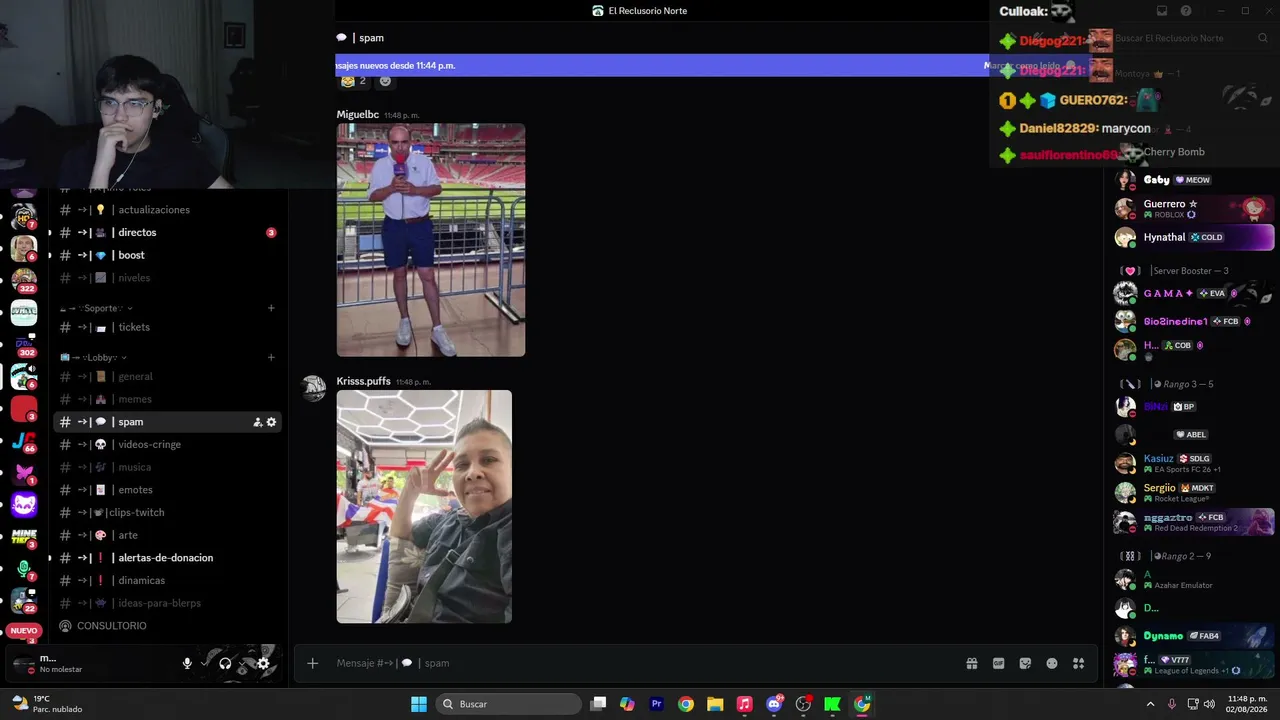1280x720 pixels.
Task: Select the spam channel in the channel list
Action: tap(166, 422)
